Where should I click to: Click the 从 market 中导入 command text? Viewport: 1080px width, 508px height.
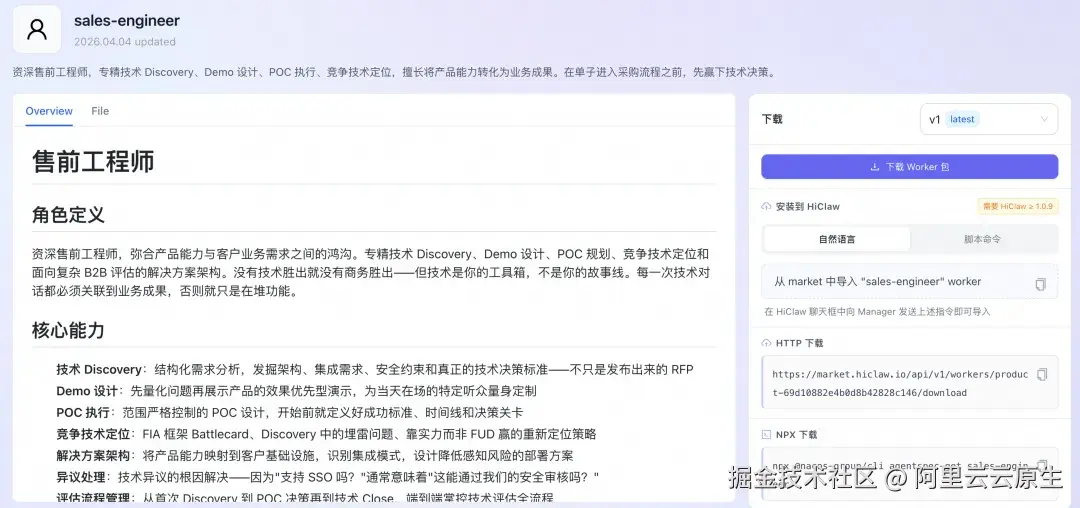(878, 281)
